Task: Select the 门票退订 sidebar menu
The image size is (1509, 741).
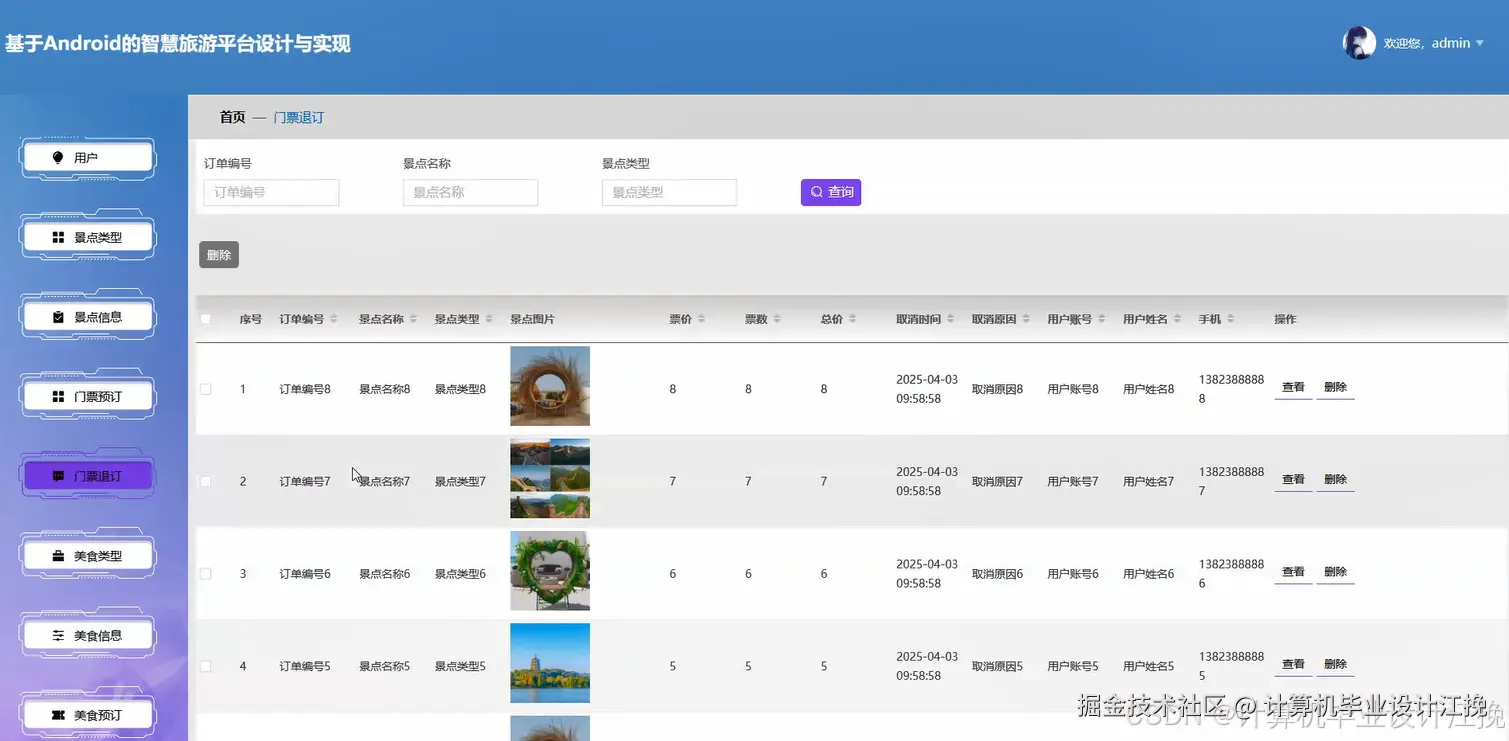Action: [x=88, y=476]
